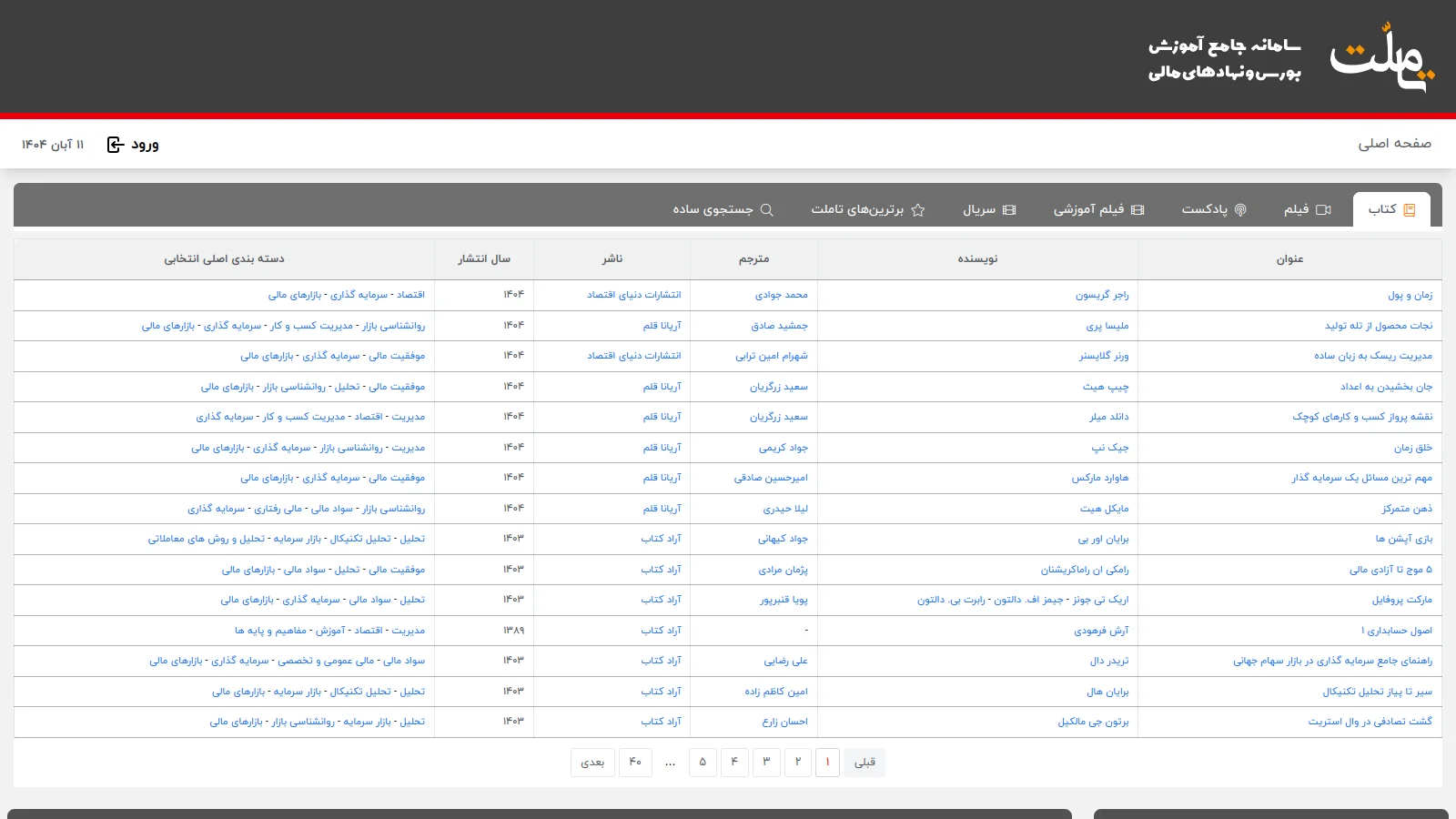This screenshot has width=1456, height=819.
Task: Open publisher link انتشارات دنیای اقتصاد in first row
Action: pos(633,295)
